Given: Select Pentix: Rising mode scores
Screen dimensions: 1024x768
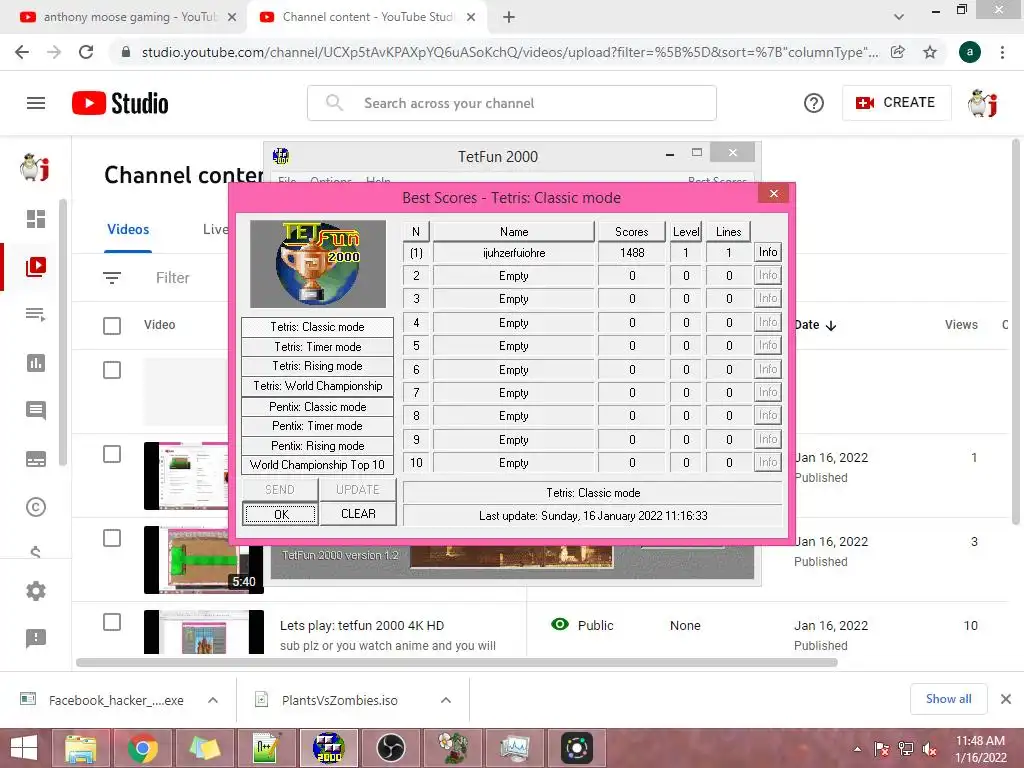Looking at the screenshot, I should point(317,445).
